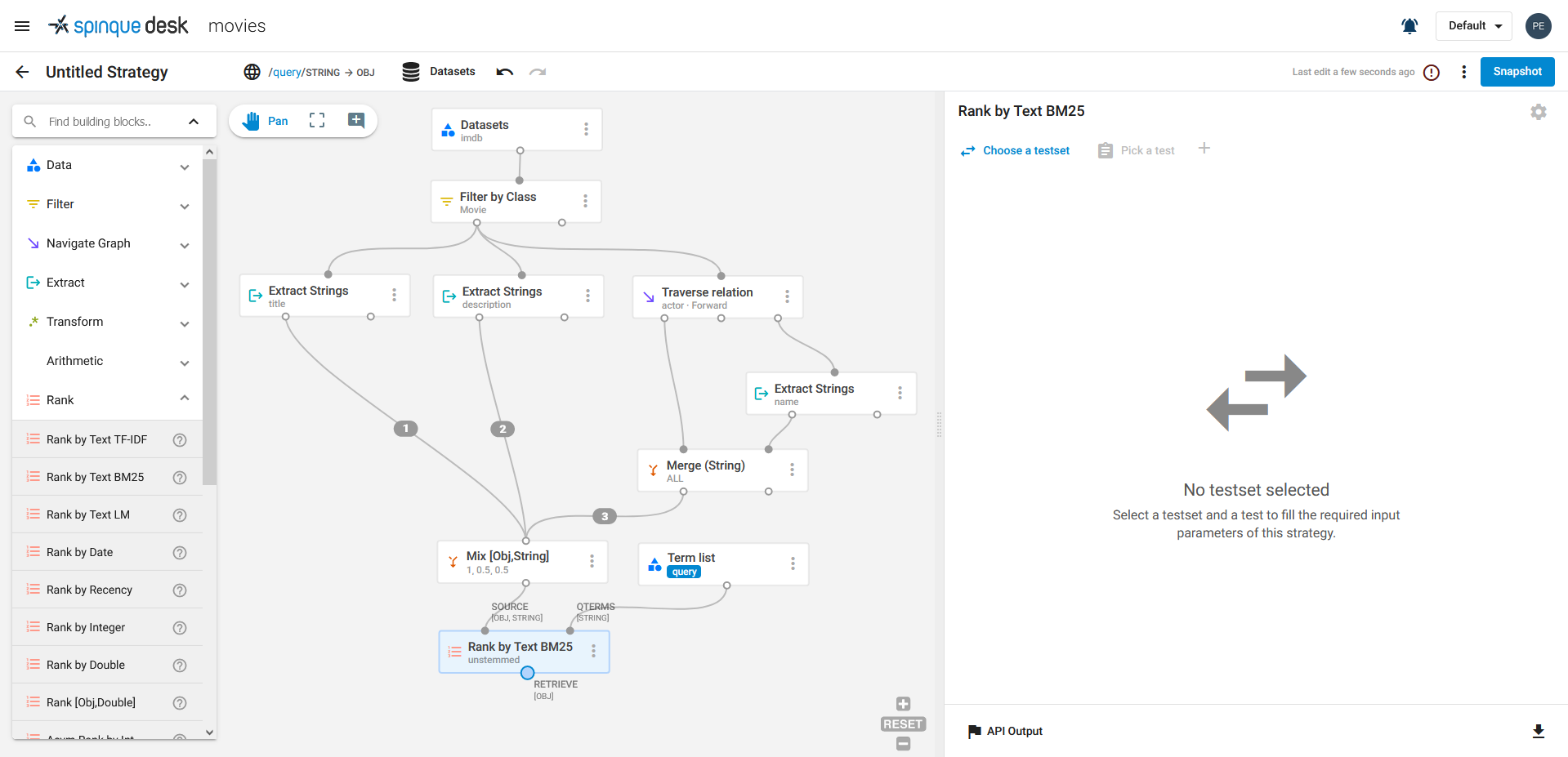Viewport: 1568px width, 757px height.
Task: Select Rank by Date block
Action: (x=107, y=552)
